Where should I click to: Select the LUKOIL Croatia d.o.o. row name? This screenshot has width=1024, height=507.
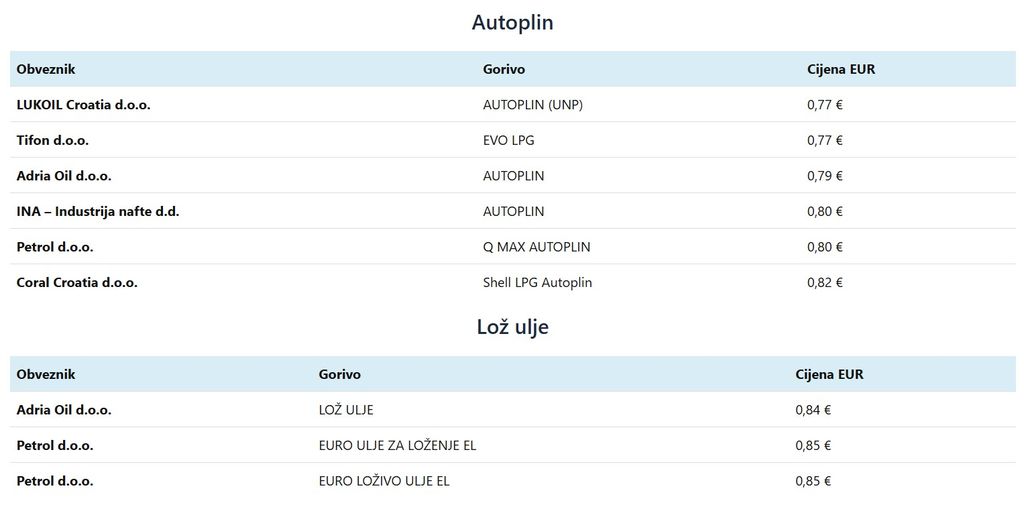84,104
